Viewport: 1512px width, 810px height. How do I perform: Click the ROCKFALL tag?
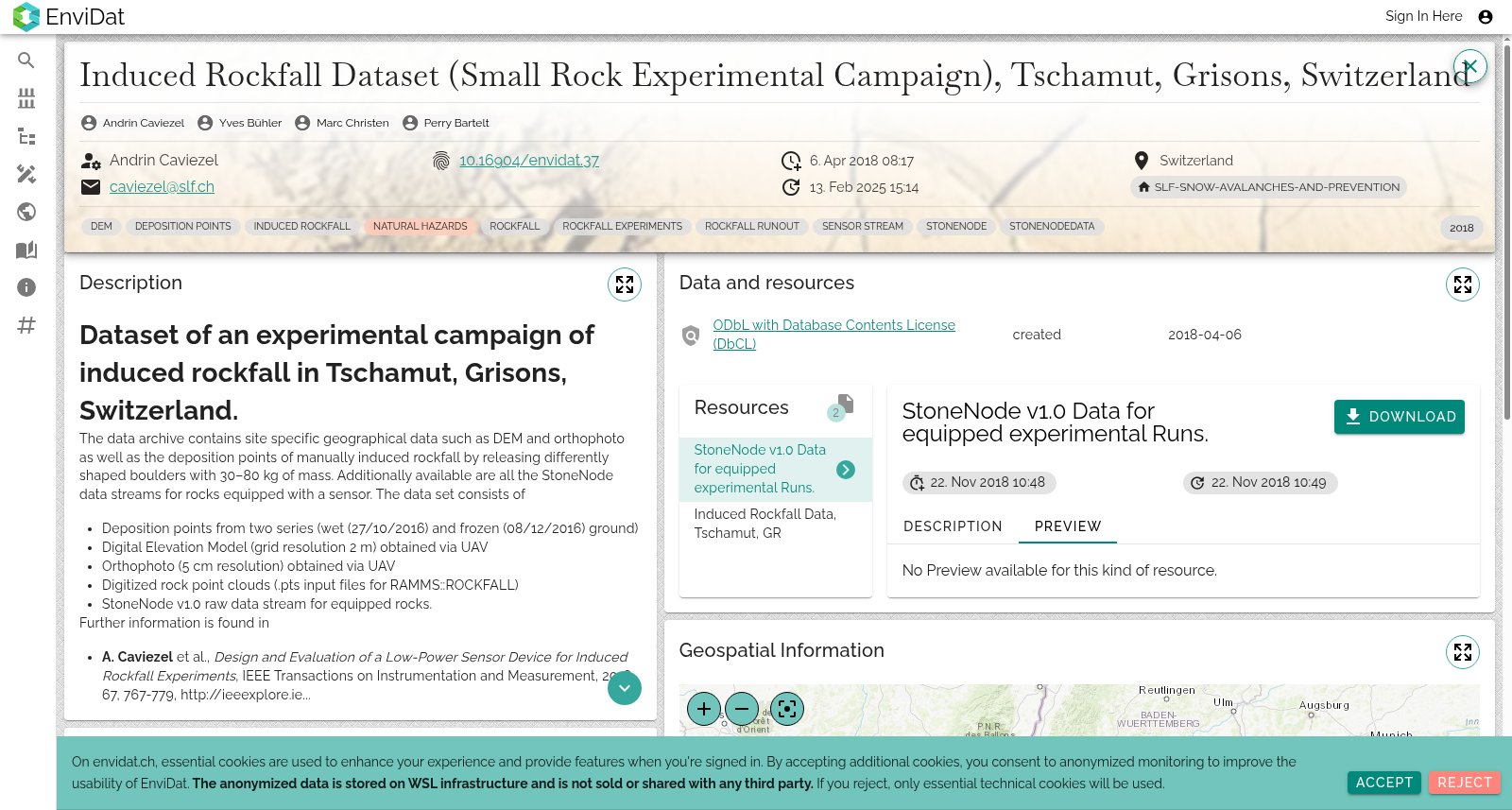(x=515, y=227)
